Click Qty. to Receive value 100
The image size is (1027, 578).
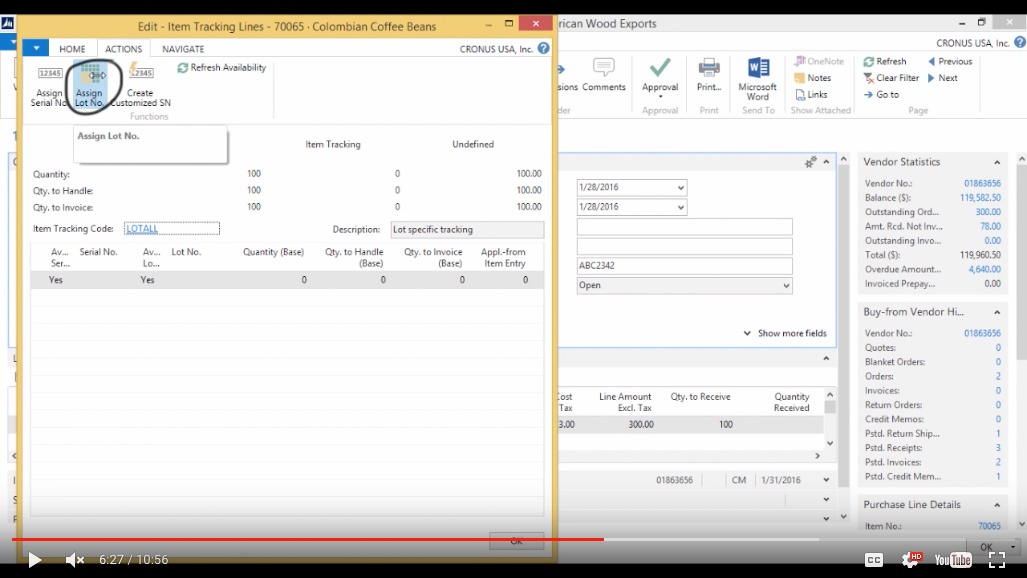coord(726,424)
